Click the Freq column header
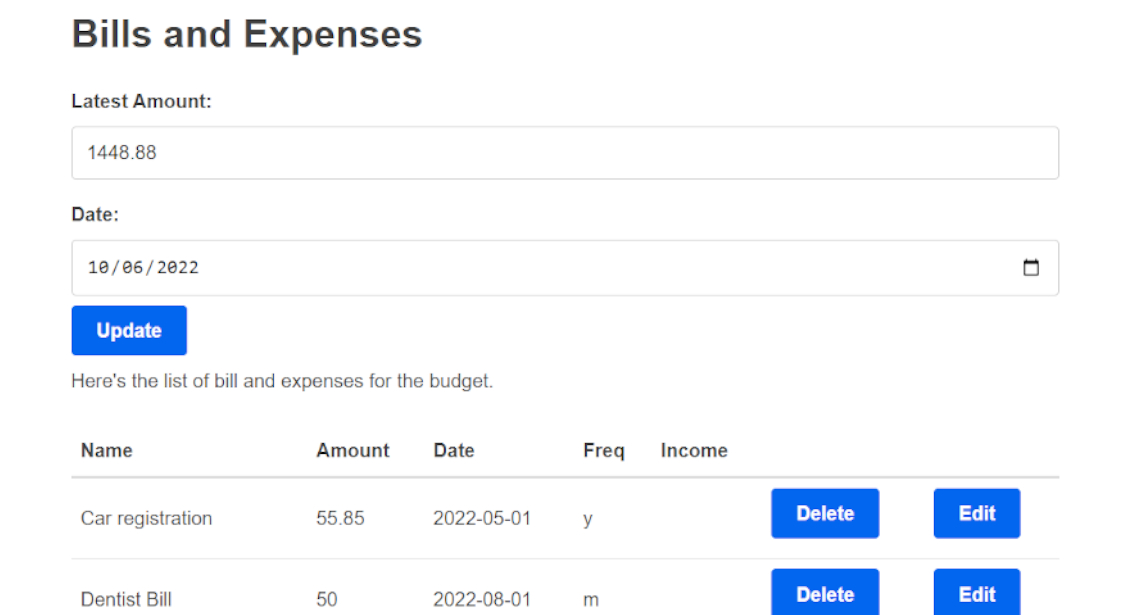Viewport: 1145px width, 615px height. click(x=603, y=450)
